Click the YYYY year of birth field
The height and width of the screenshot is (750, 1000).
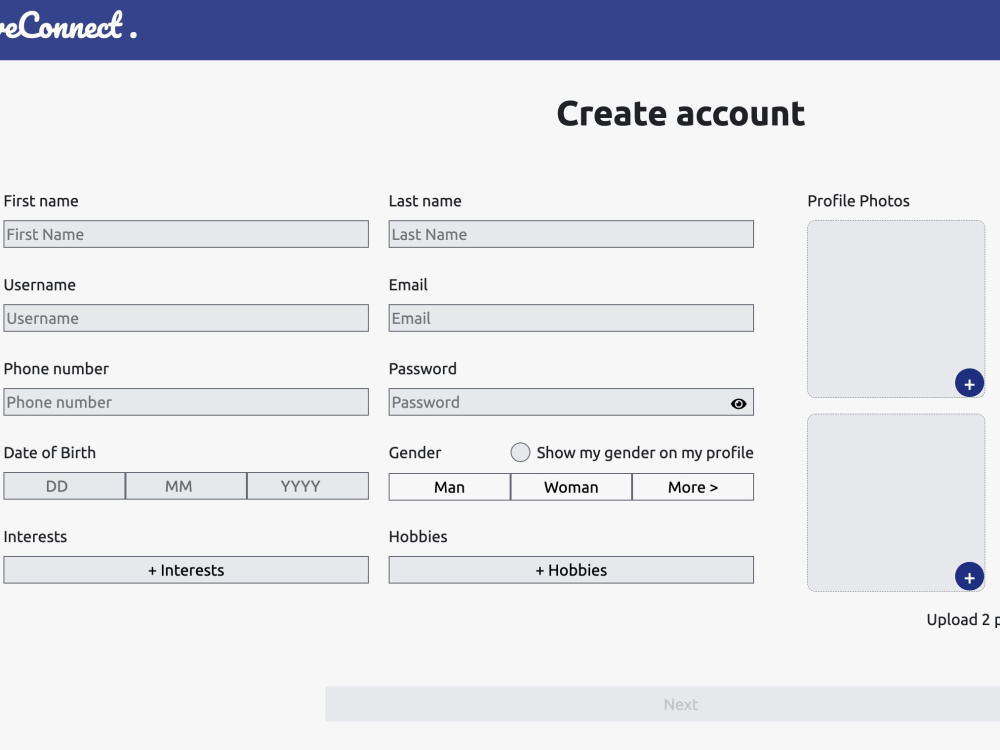tap(308, 486)
